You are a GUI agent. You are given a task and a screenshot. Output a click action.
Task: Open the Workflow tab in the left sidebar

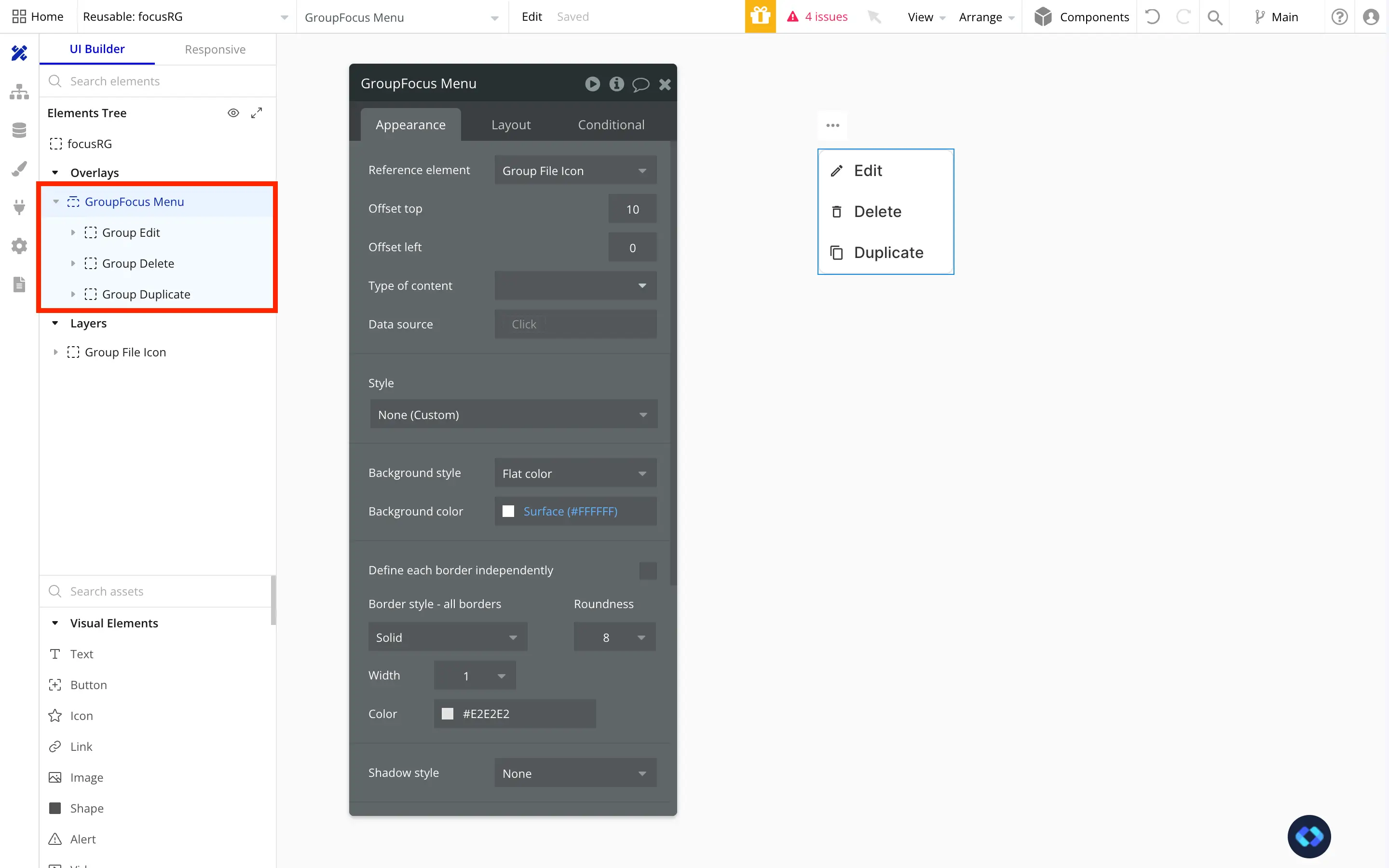19,92
